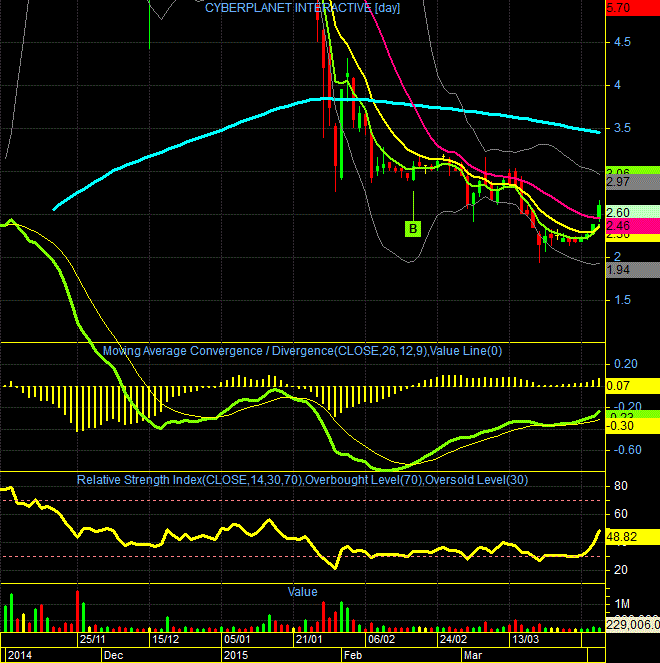
Task: Click the Dec month label
Action: coord(113,655)
